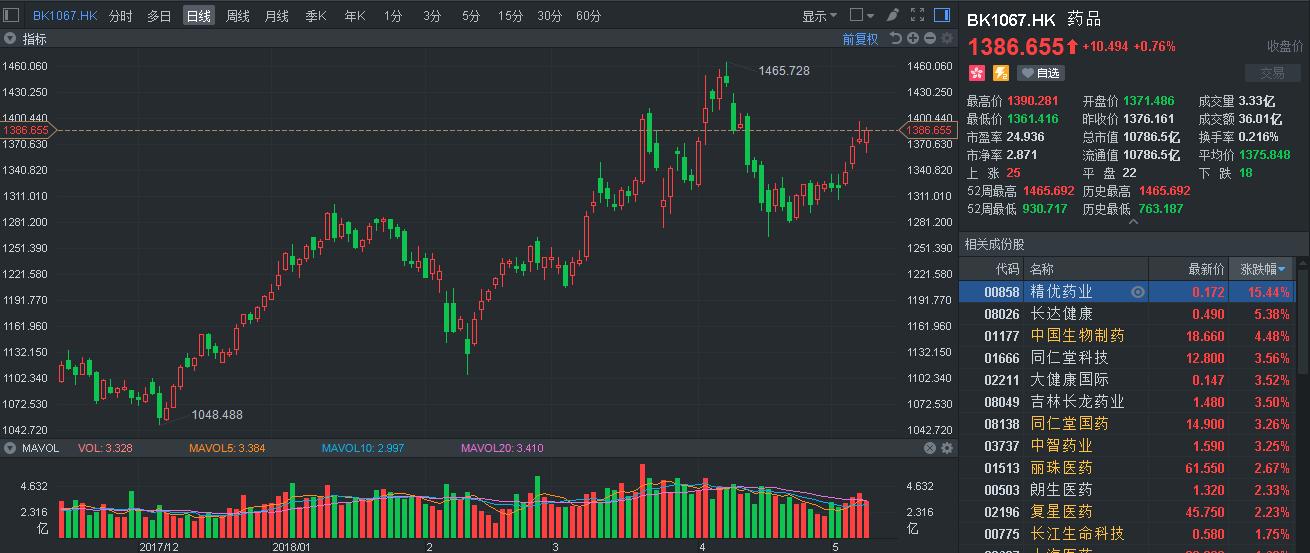Screen dimensions: 1310x553
Task: Select 精优药业 stock row
Action: click(1127, 292)
